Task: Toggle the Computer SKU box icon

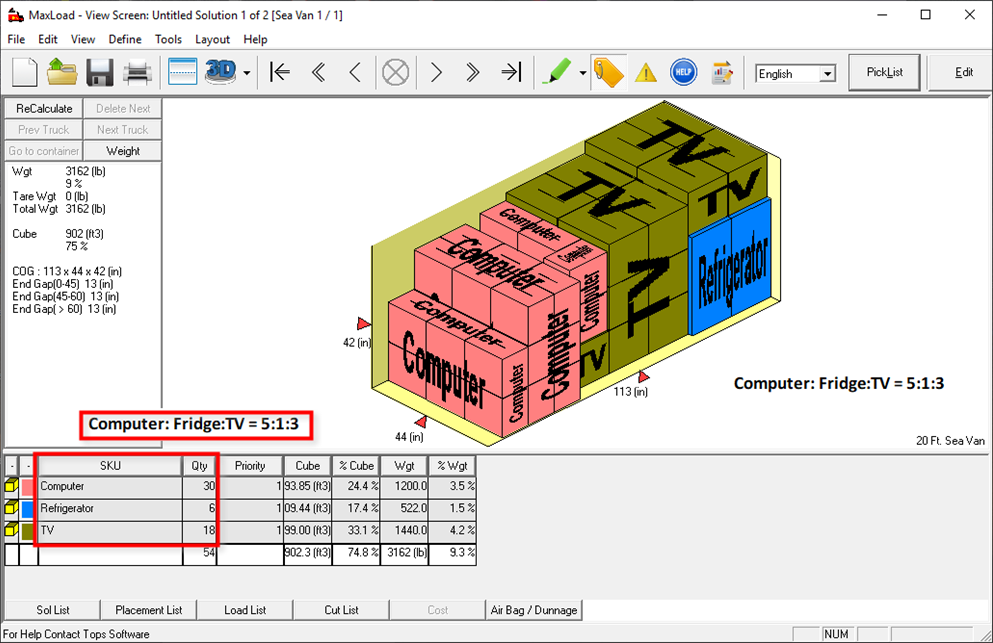Action: (11, 486)
